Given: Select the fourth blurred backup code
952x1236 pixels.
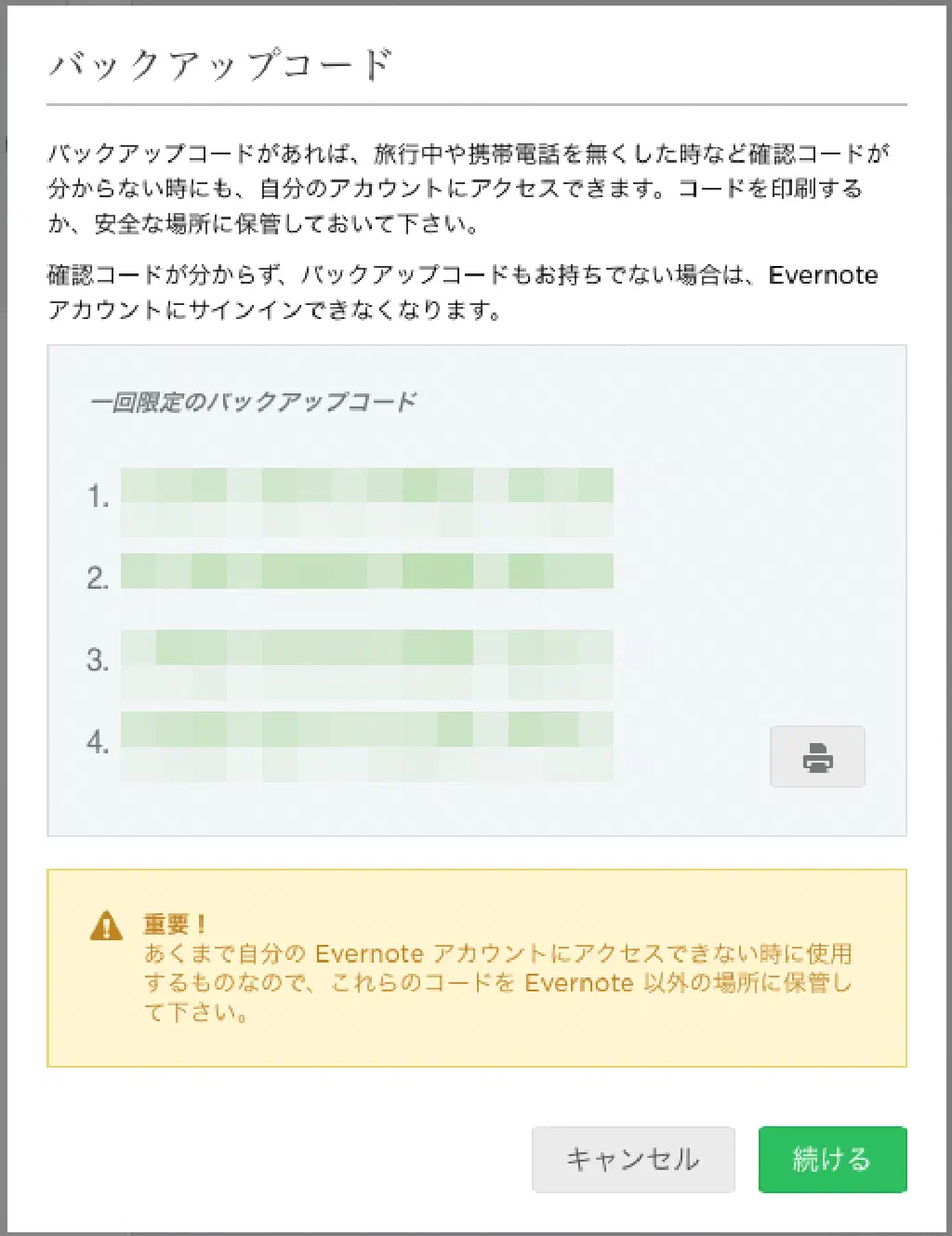Looking at the screenshot, I should (366, 745).
